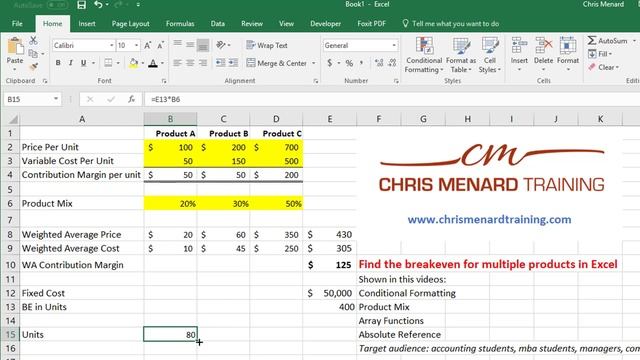640x360 pixels.
Task: Switch to the Developer tab
Action: click(x=325, y=24)
